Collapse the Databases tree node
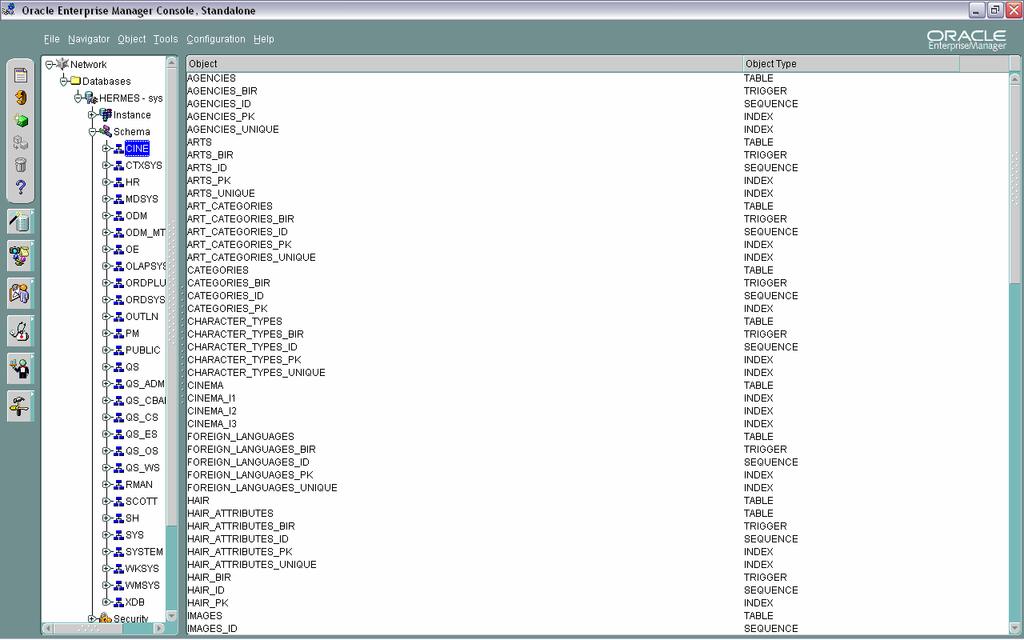Viewport: 1024px width, 640px height. [x=64, y=81]
